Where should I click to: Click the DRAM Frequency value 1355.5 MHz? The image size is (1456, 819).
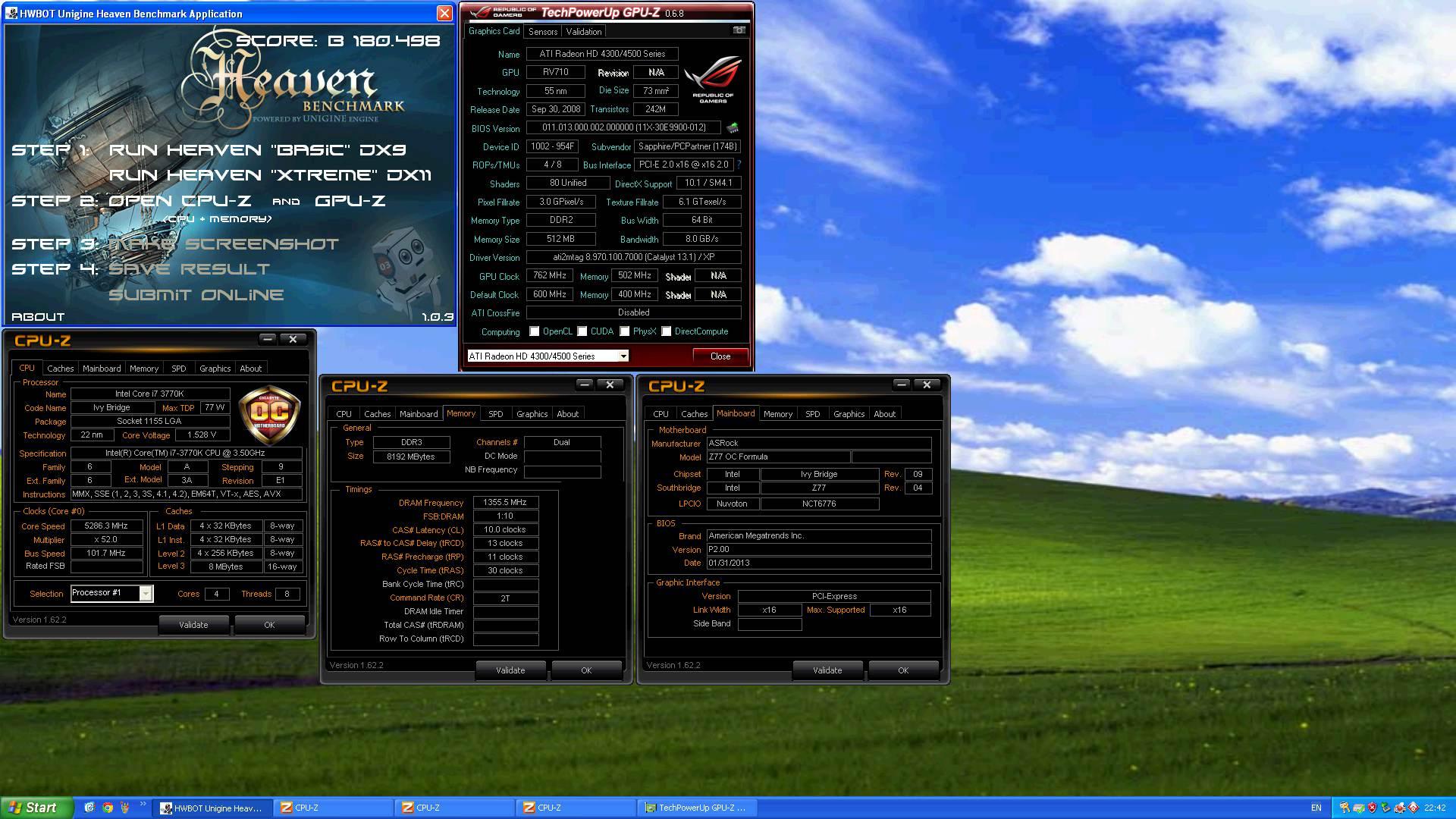coord(505,502)
